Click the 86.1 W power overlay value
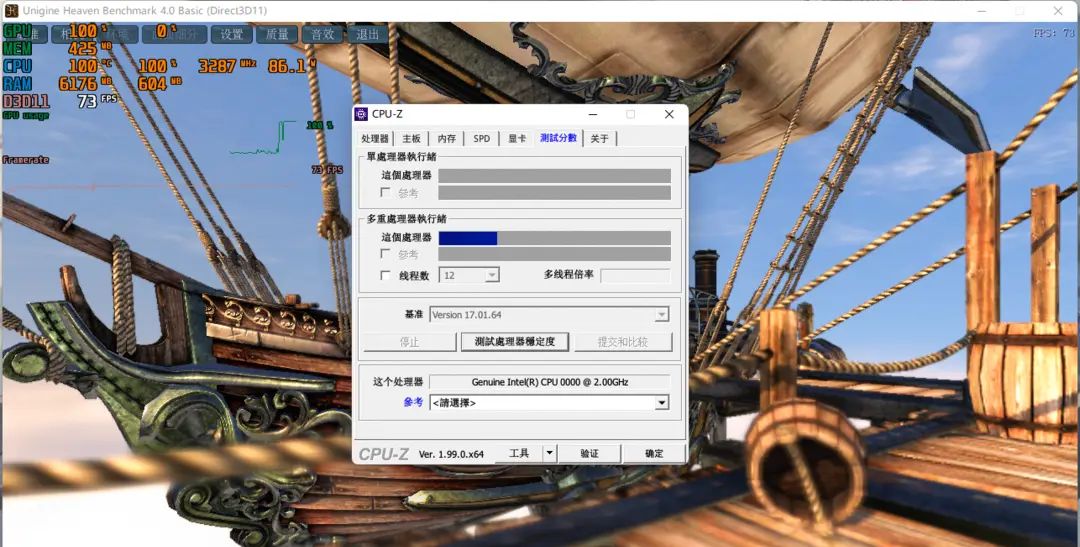Image resolution: width=1080 pixels, height=547 pixels. (291, 65)
